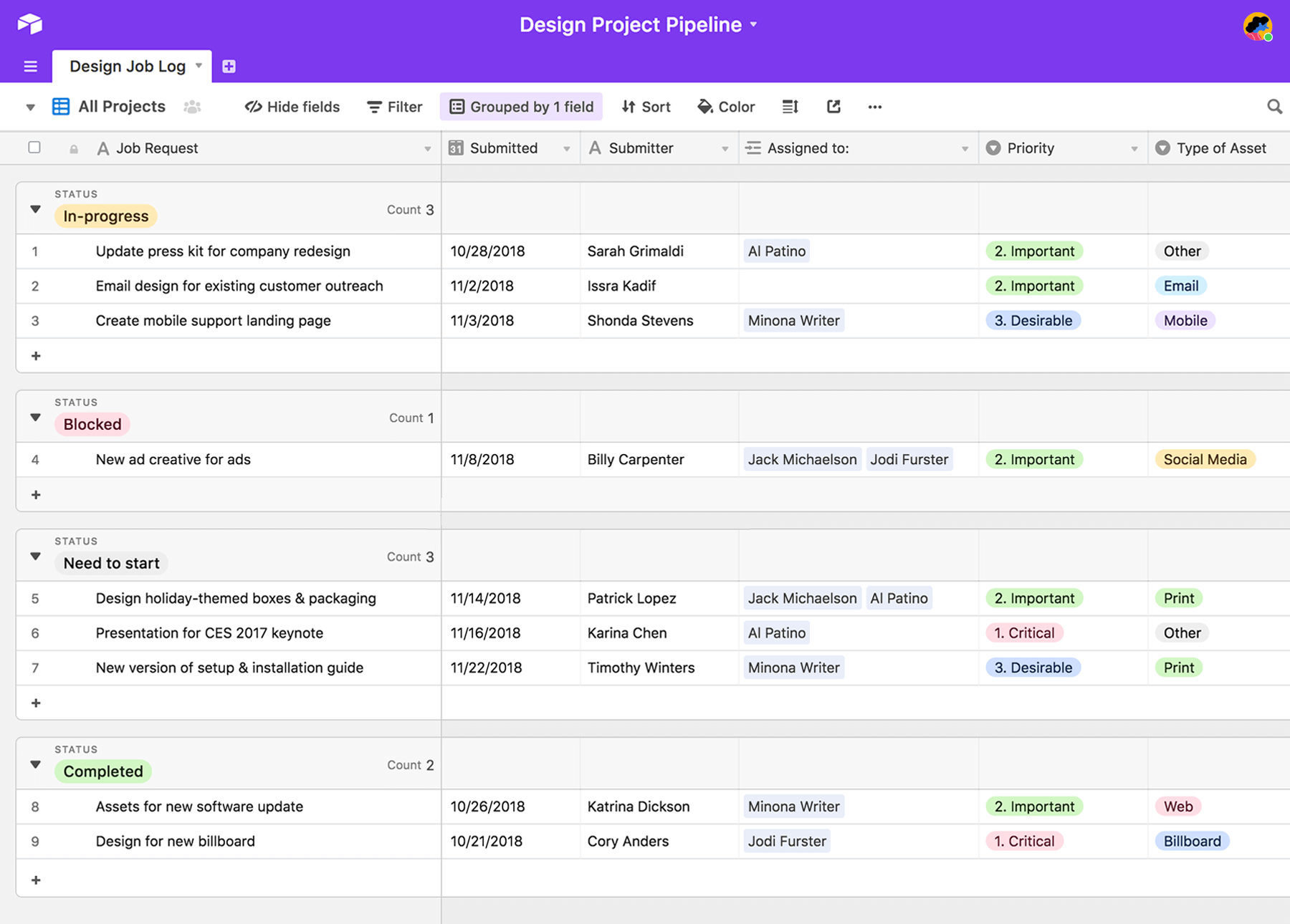Open the Submitted column dropdown arrow
Viewport: 1290px width, 924px height.
pos(567,149)
